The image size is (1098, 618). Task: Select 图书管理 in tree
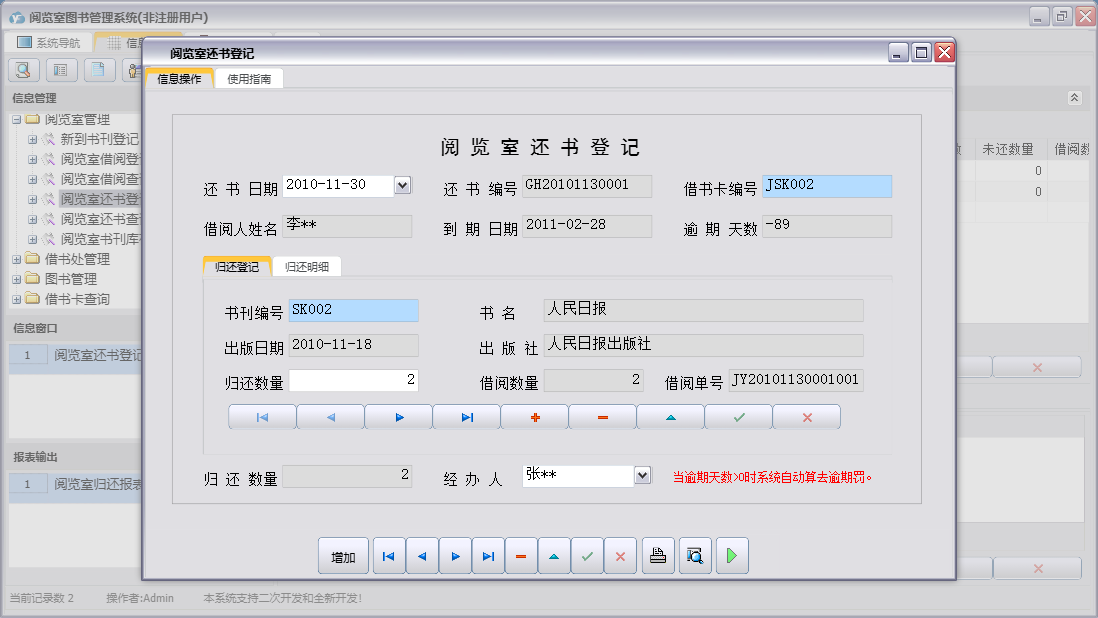tap(70, 279)
